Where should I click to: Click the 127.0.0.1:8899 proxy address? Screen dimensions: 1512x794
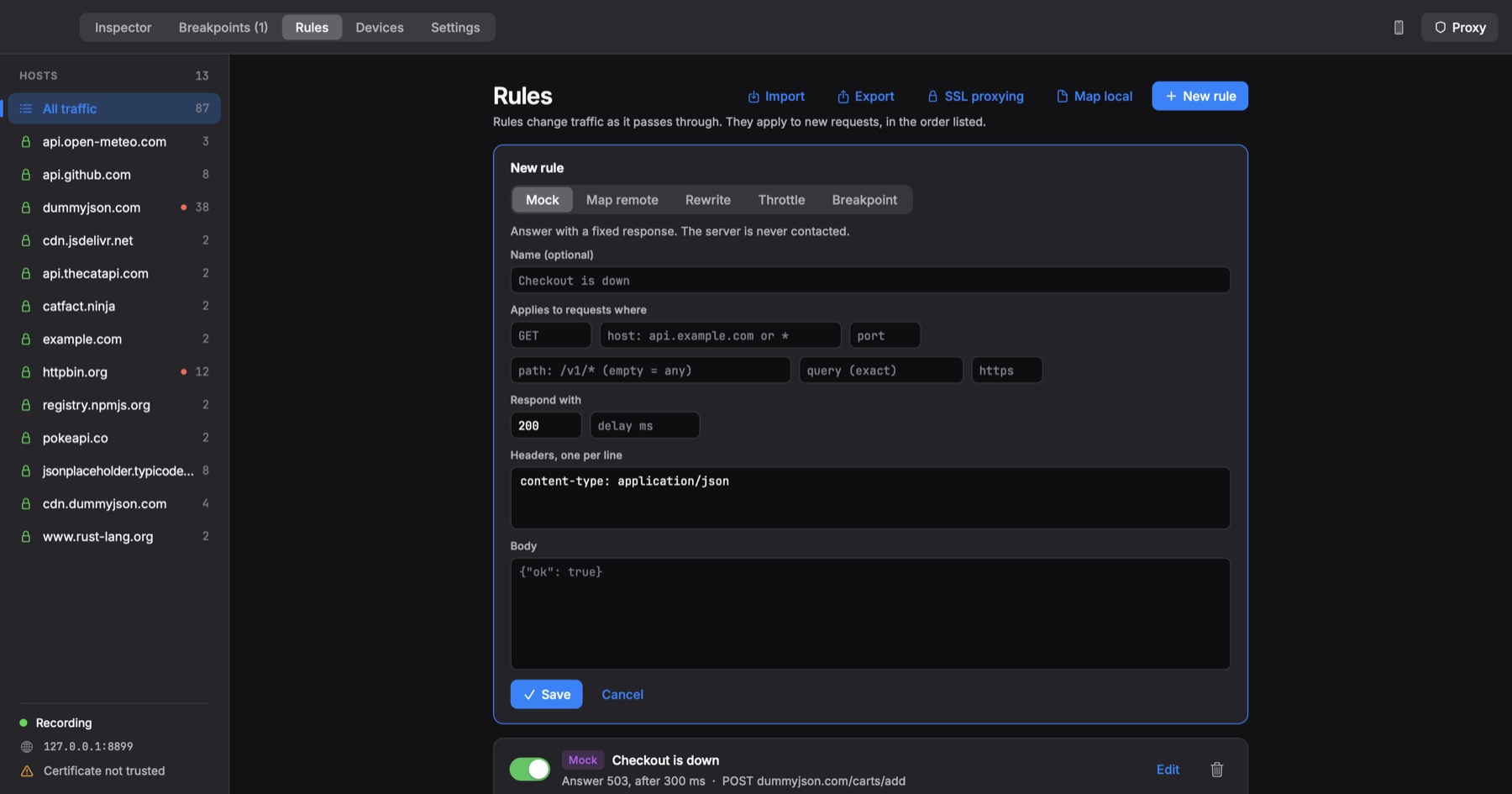click(x=88, y=746)
